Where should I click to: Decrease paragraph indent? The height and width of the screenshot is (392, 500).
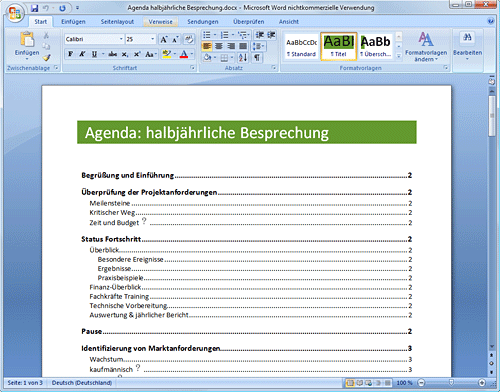click(x=259, y=35)
